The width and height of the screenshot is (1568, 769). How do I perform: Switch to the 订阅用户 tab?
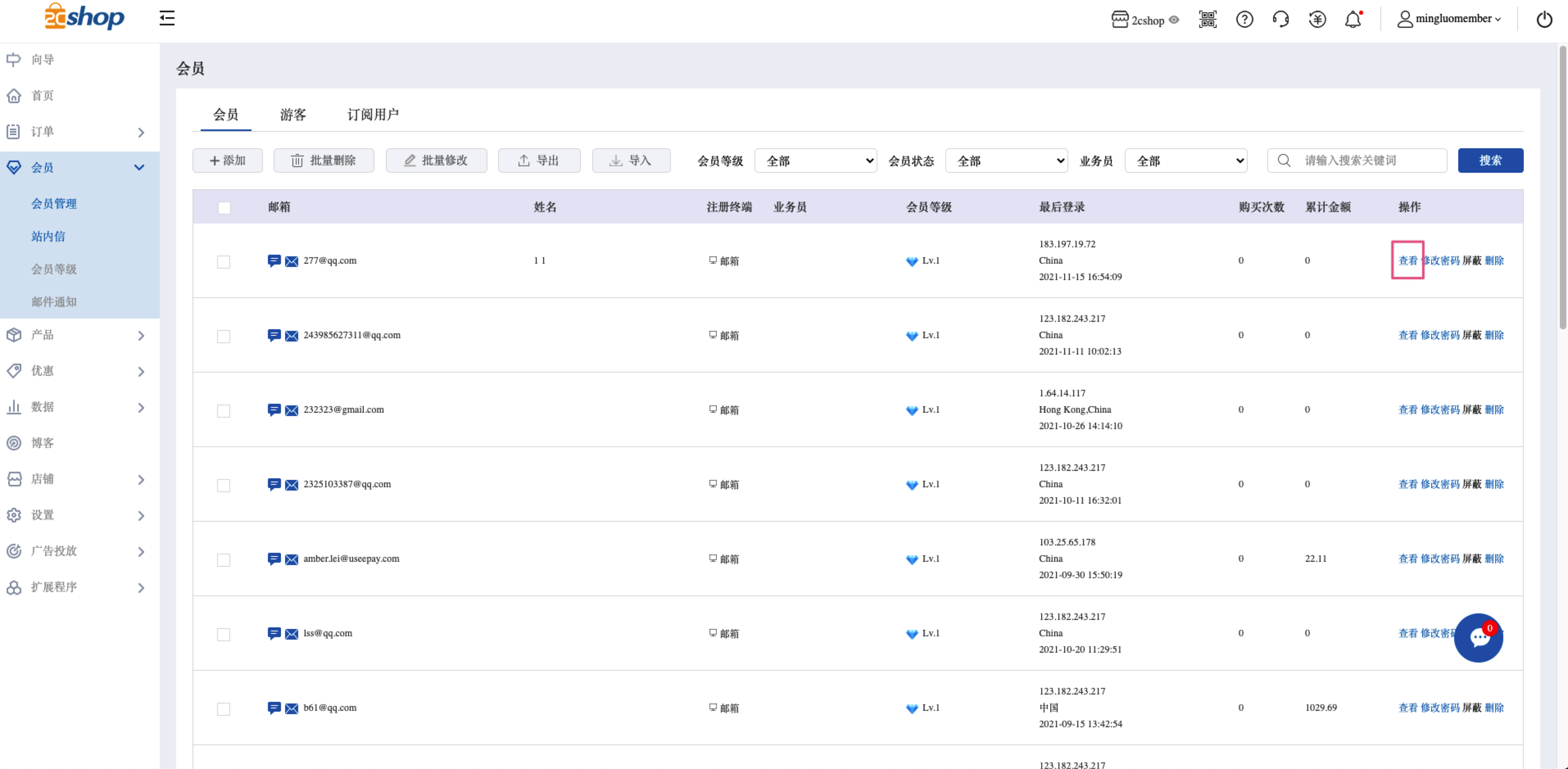tap(372, 114)
